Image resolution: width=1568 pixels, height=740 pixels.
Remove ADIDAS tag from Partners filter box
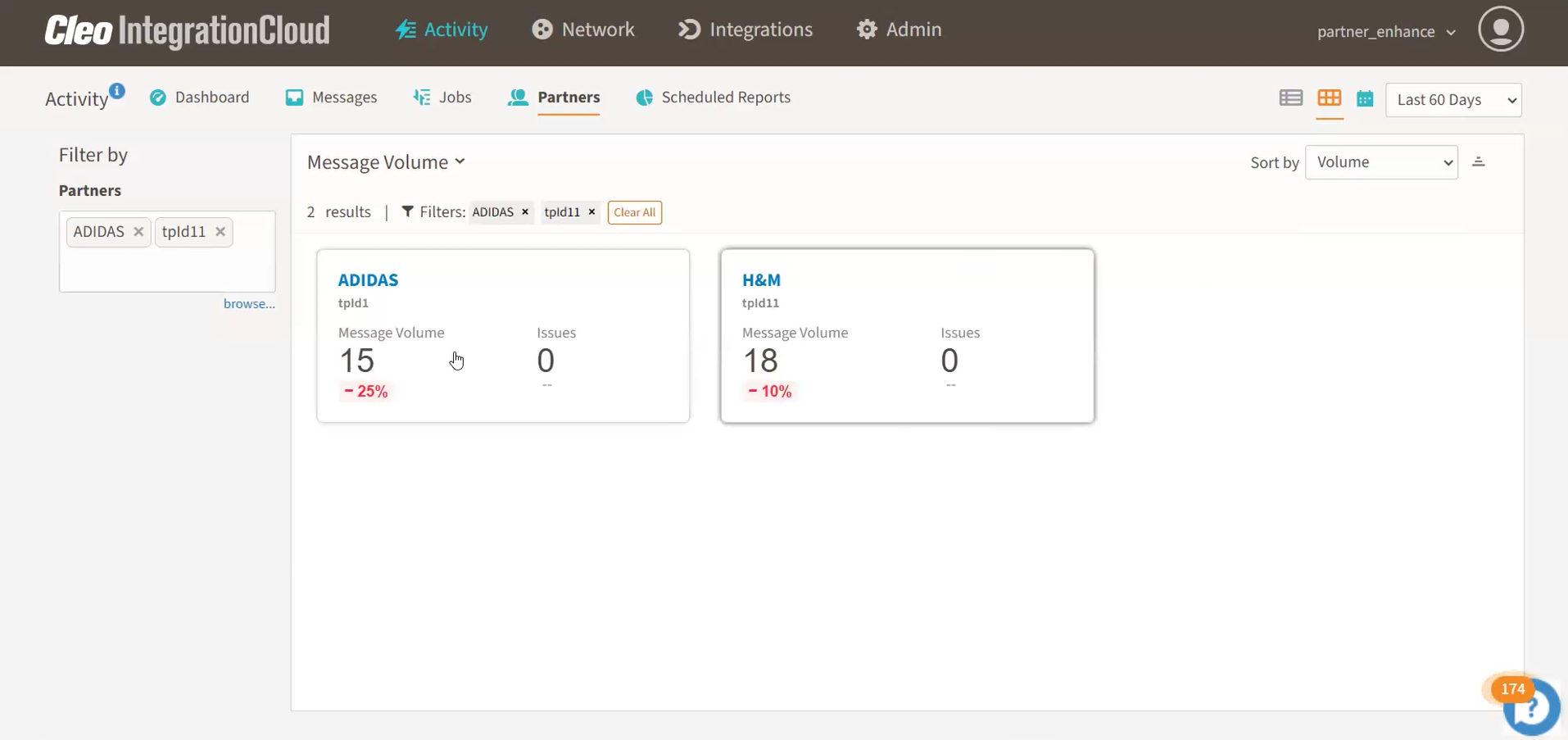tap(138, 232)
